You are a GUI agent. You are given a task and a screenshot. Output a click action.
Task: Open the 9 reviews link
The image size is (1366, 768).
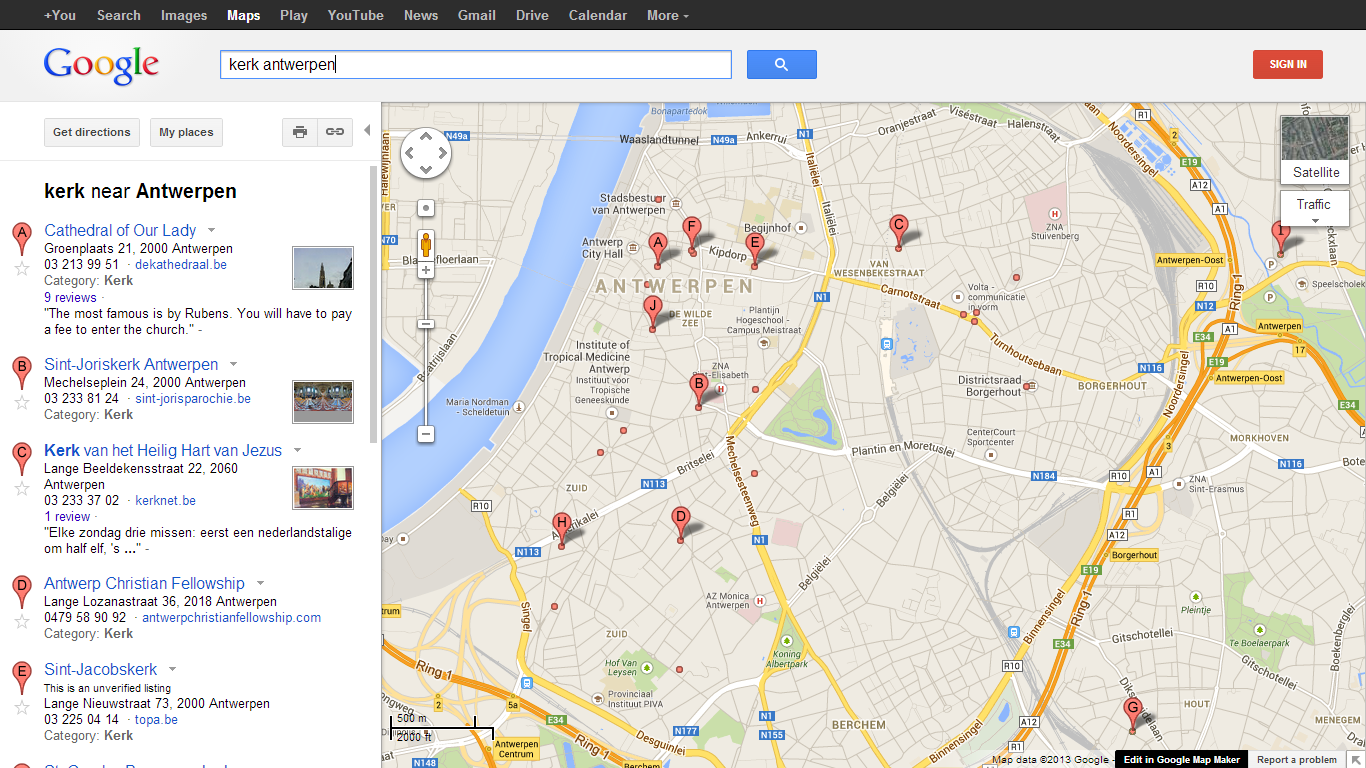pos(70,297)
